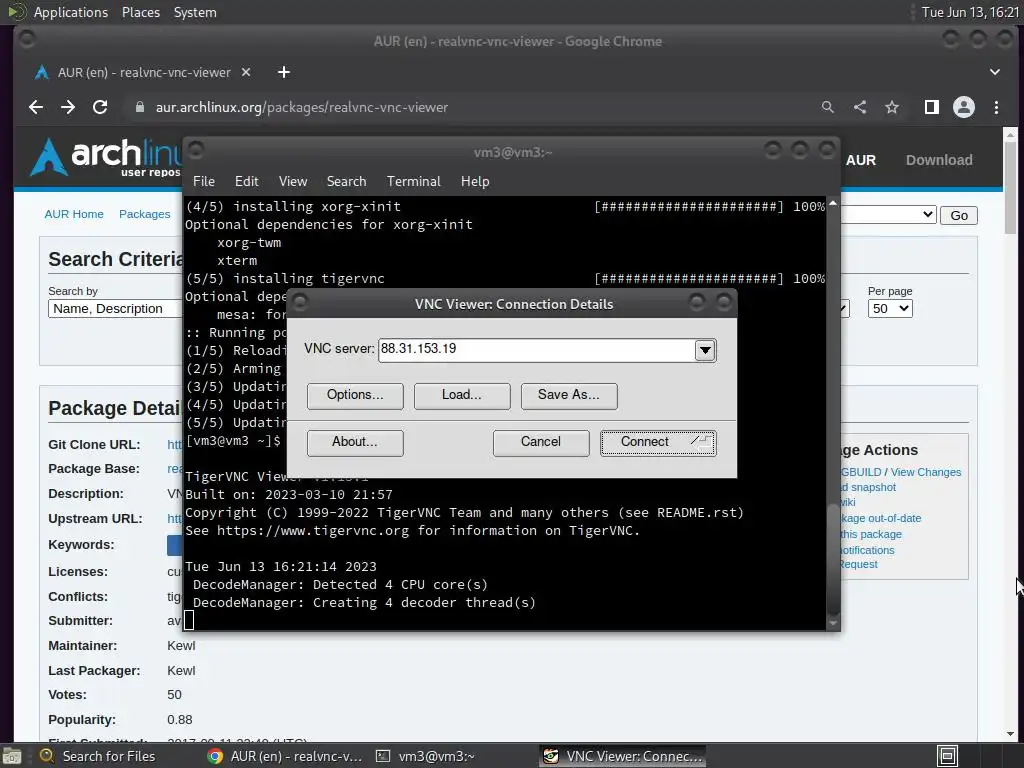This screenshot has width=1024, height=768.
Task: Click the address bar URL
Action: tap(302, 107)
